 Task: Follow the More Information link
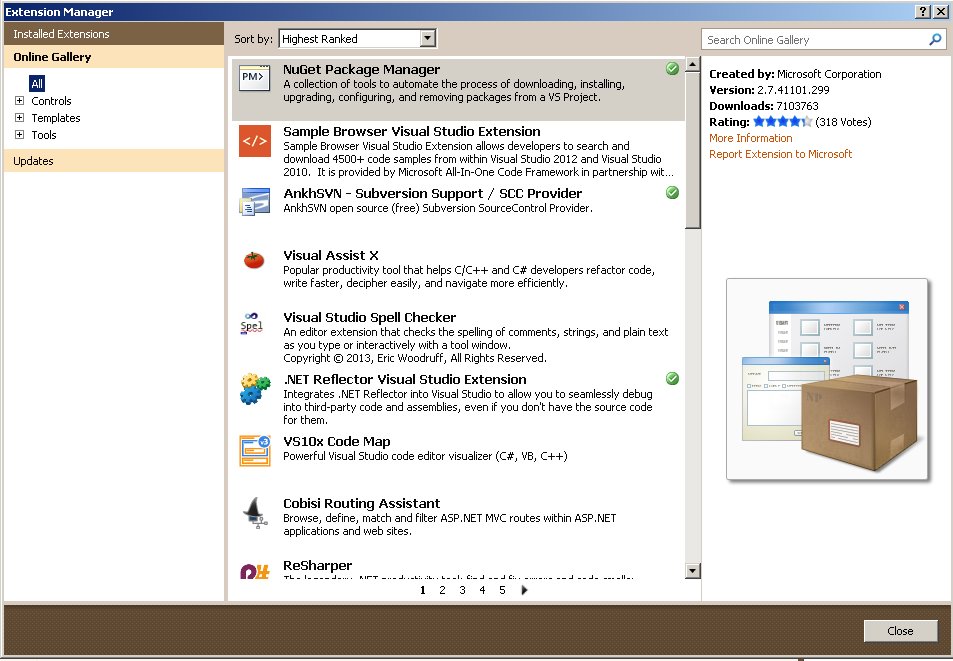(x=751, y=138)
